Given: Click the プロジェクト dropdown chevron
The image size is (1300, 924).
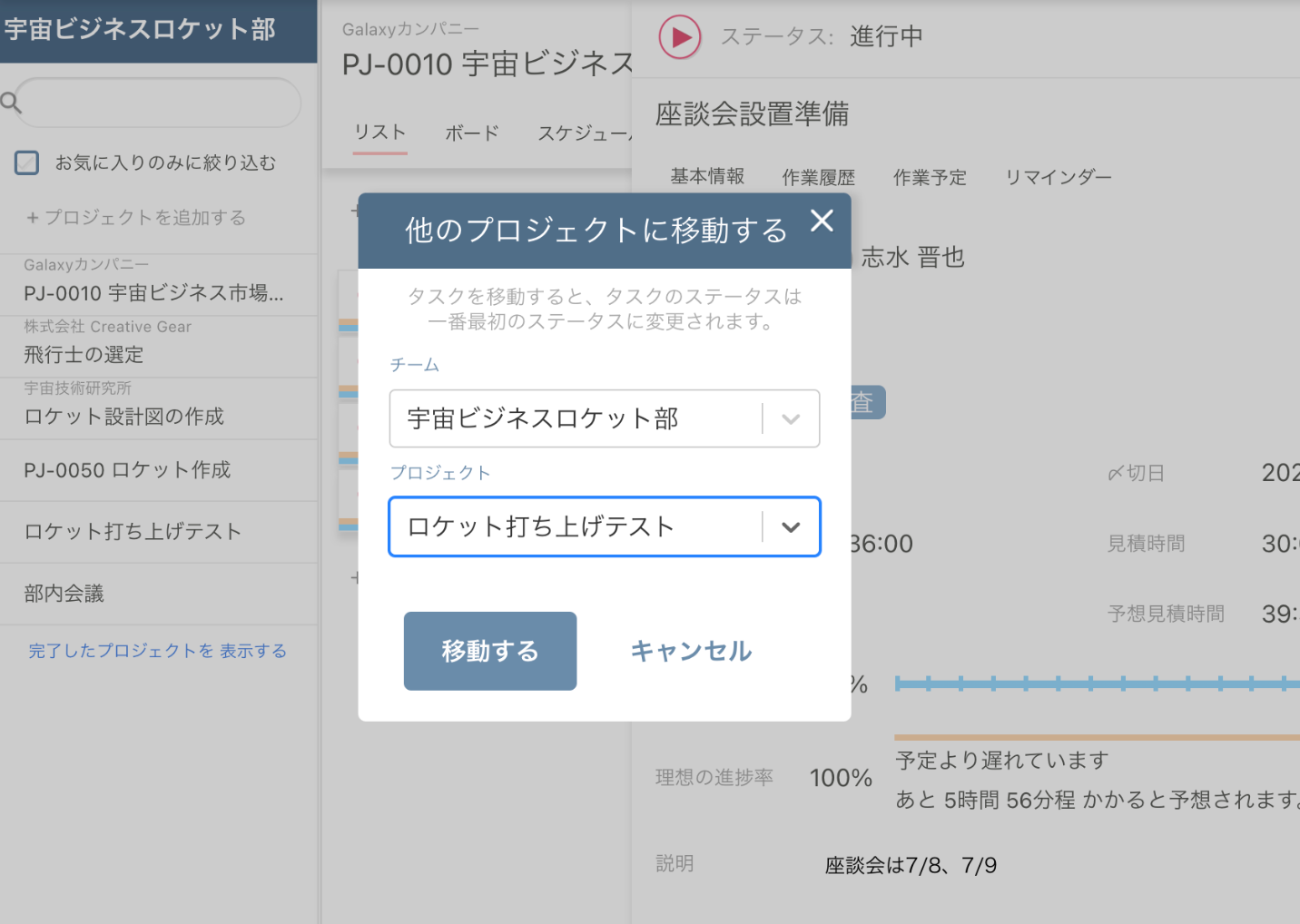Looking at the screenshot, I should pos(791,526).
